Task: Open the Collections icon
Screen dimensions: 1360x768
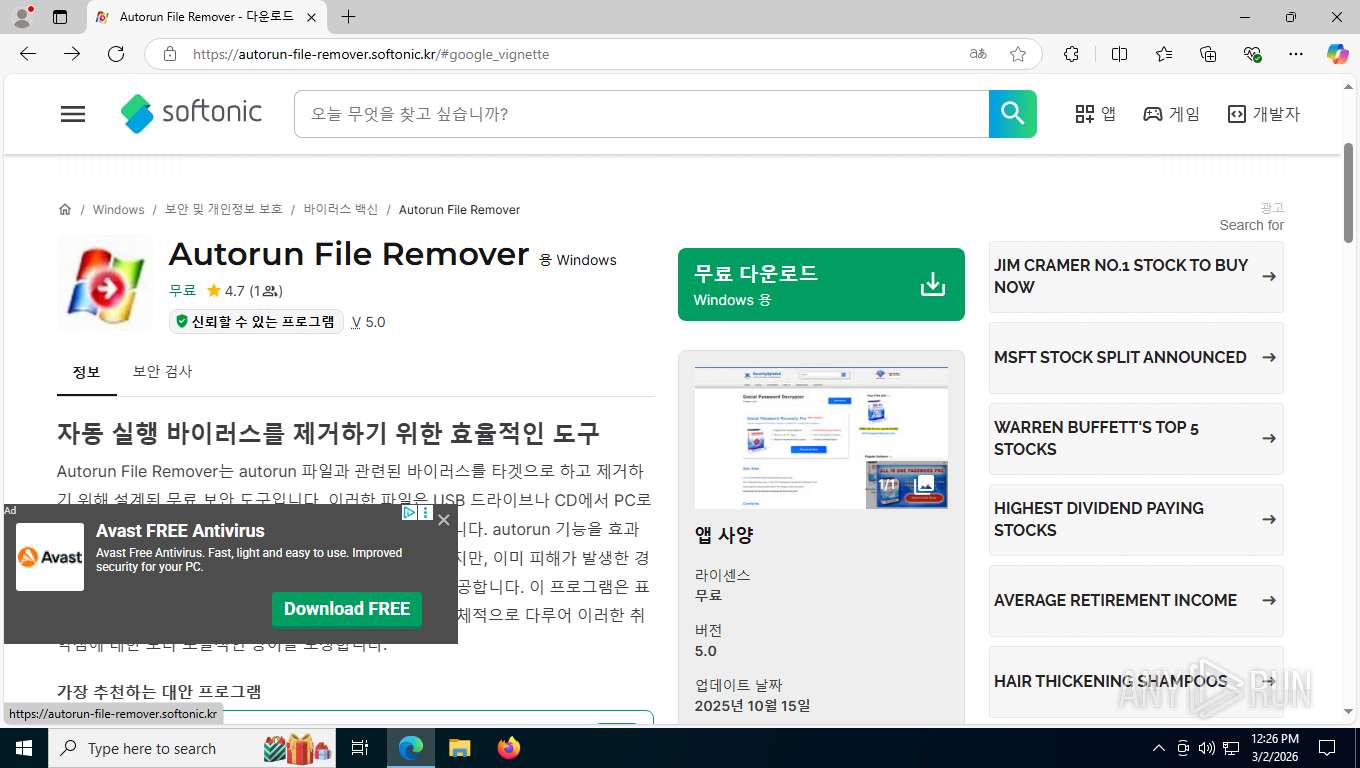Action: 1208,54
